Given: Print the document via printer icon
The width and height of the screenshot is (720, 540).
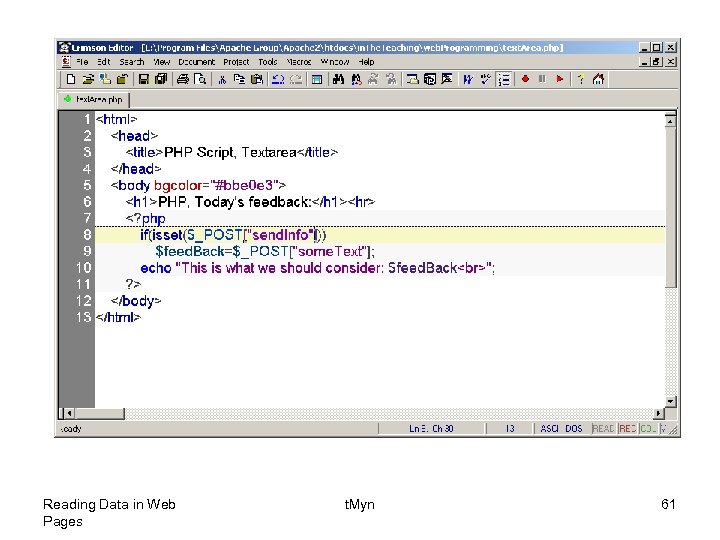Looking at the screenshot, I should (183, 79).
